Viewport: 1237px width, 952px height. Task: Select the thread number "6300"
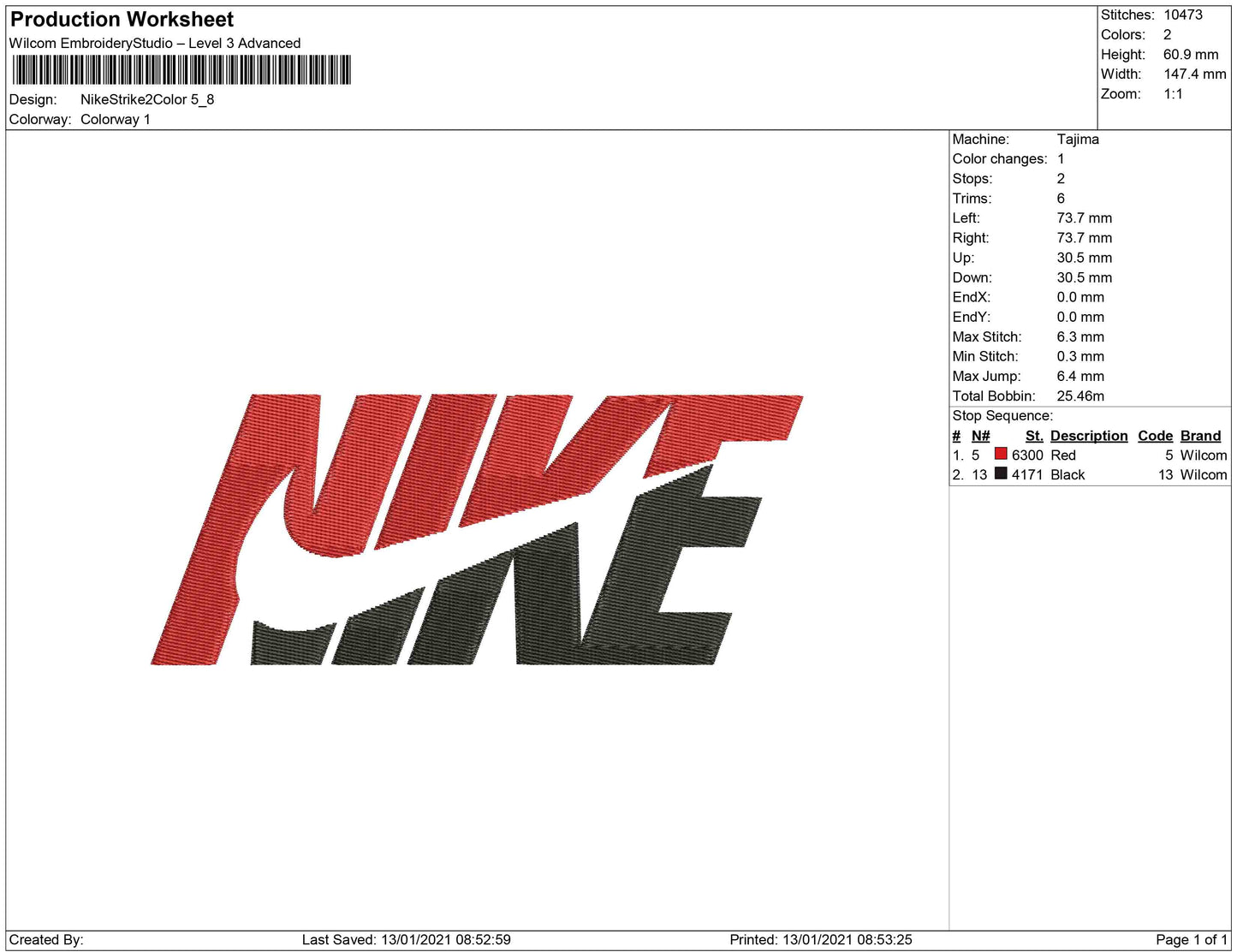(1027, 455)
